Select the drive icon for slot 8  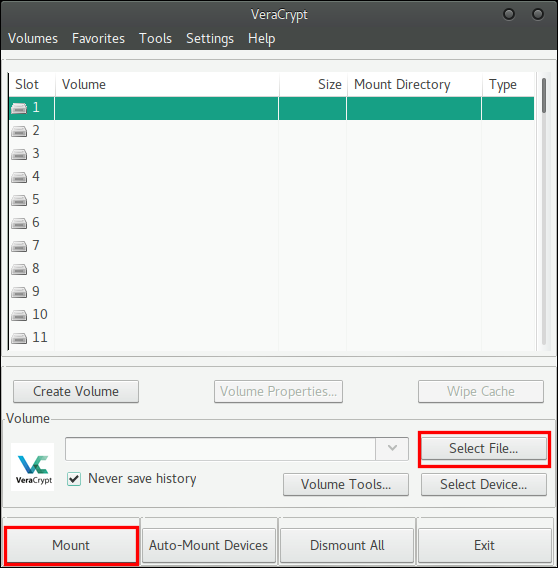click(19, 269)
